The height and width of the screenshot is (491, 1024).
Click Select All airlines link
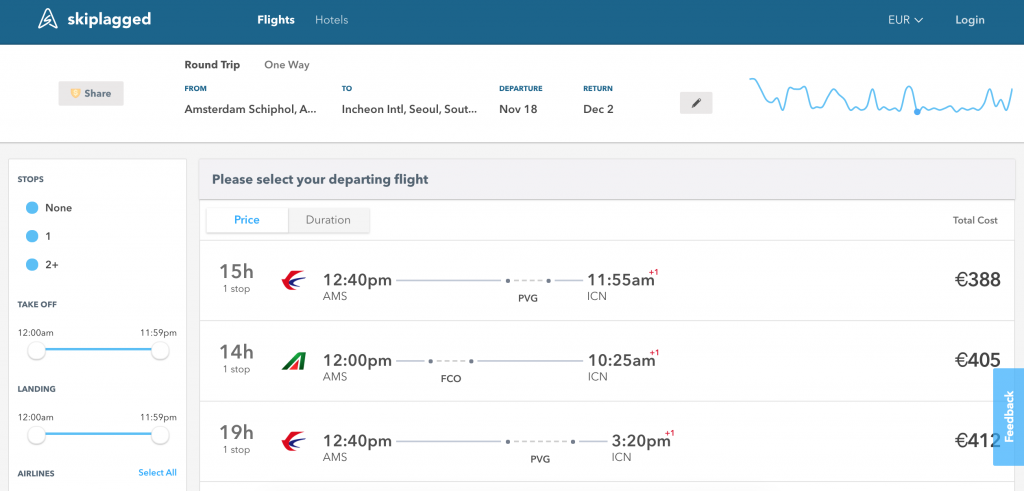[157, 473]
